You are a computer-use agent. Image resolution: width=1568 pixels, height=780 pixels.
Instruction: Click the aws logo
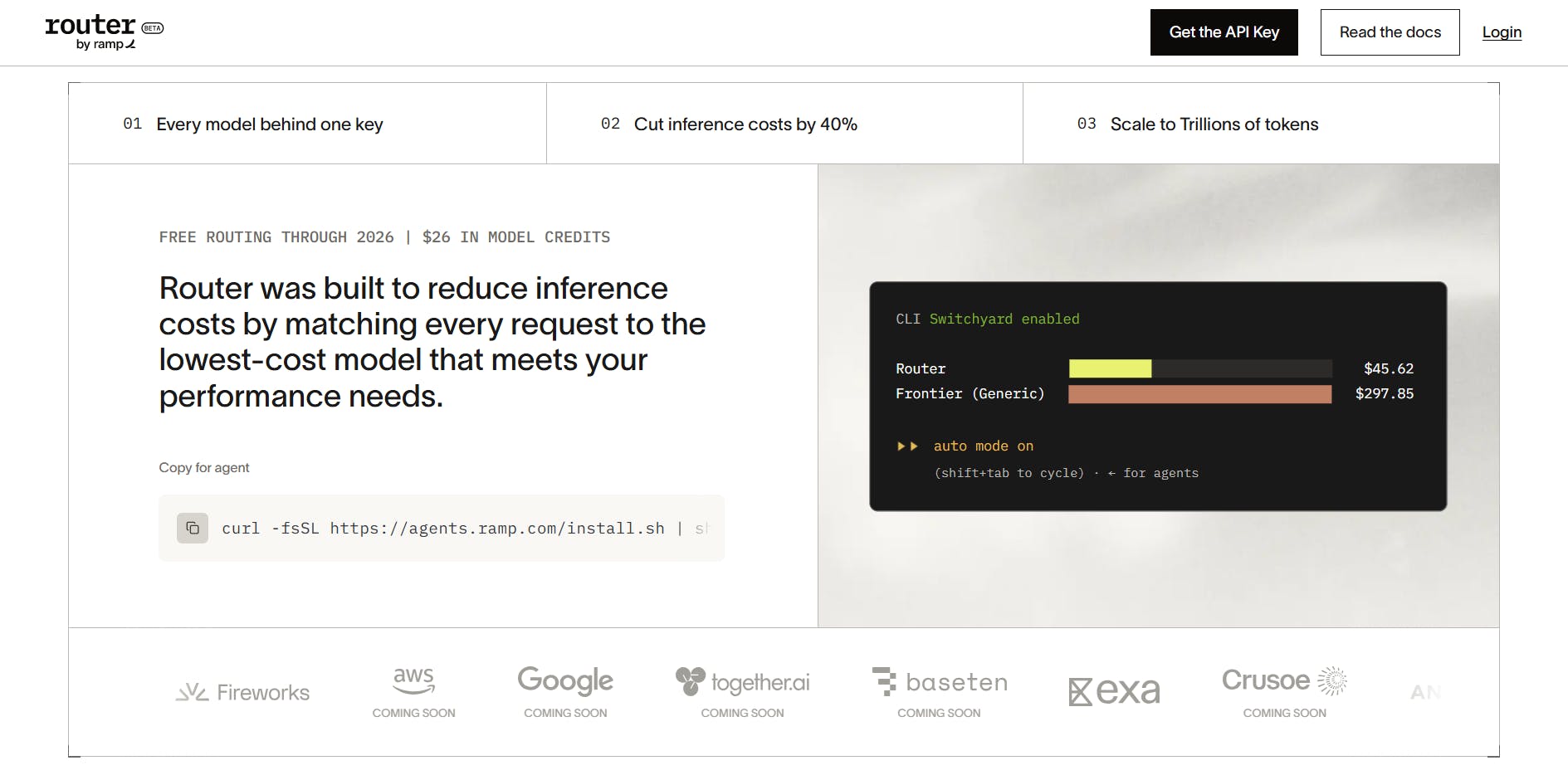coord(413,680)
